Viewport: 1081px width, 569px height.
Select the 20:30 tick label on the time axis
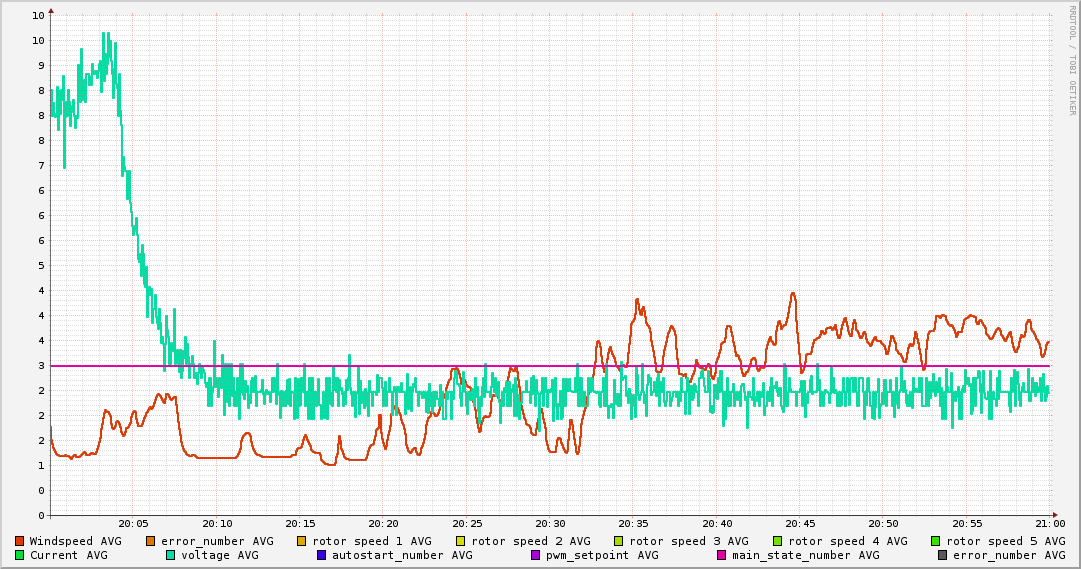pos(550,523)
